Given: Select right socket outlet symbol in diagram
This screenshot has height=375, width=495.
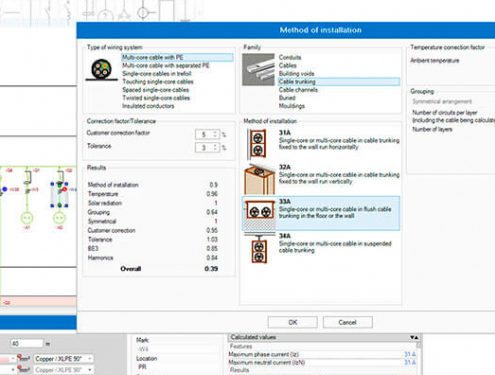Looking at the screenshot, I should (x=59, y=218).
